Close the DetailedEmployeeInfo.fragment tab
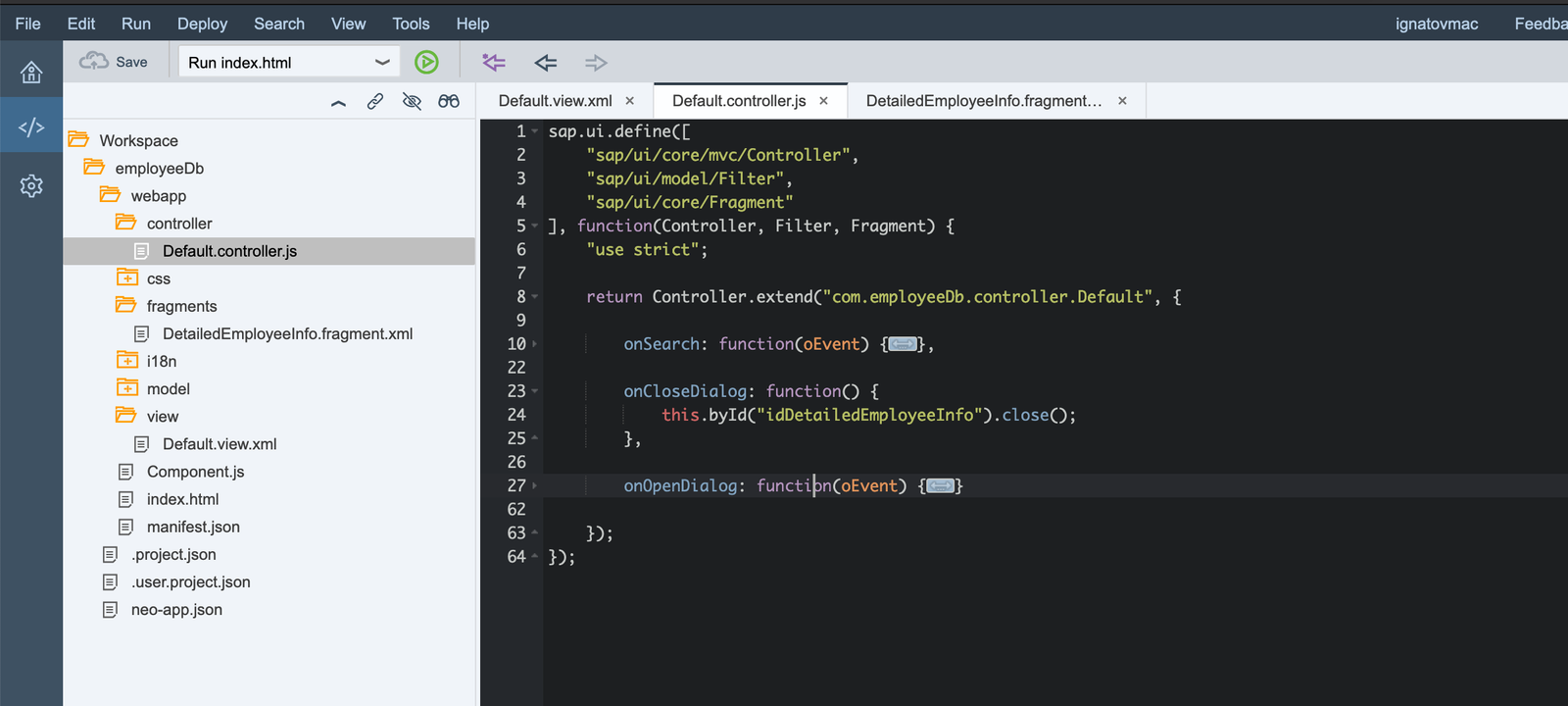Image resolution: width=1568 pixels, height=706 pixels. click(1122, 101)
